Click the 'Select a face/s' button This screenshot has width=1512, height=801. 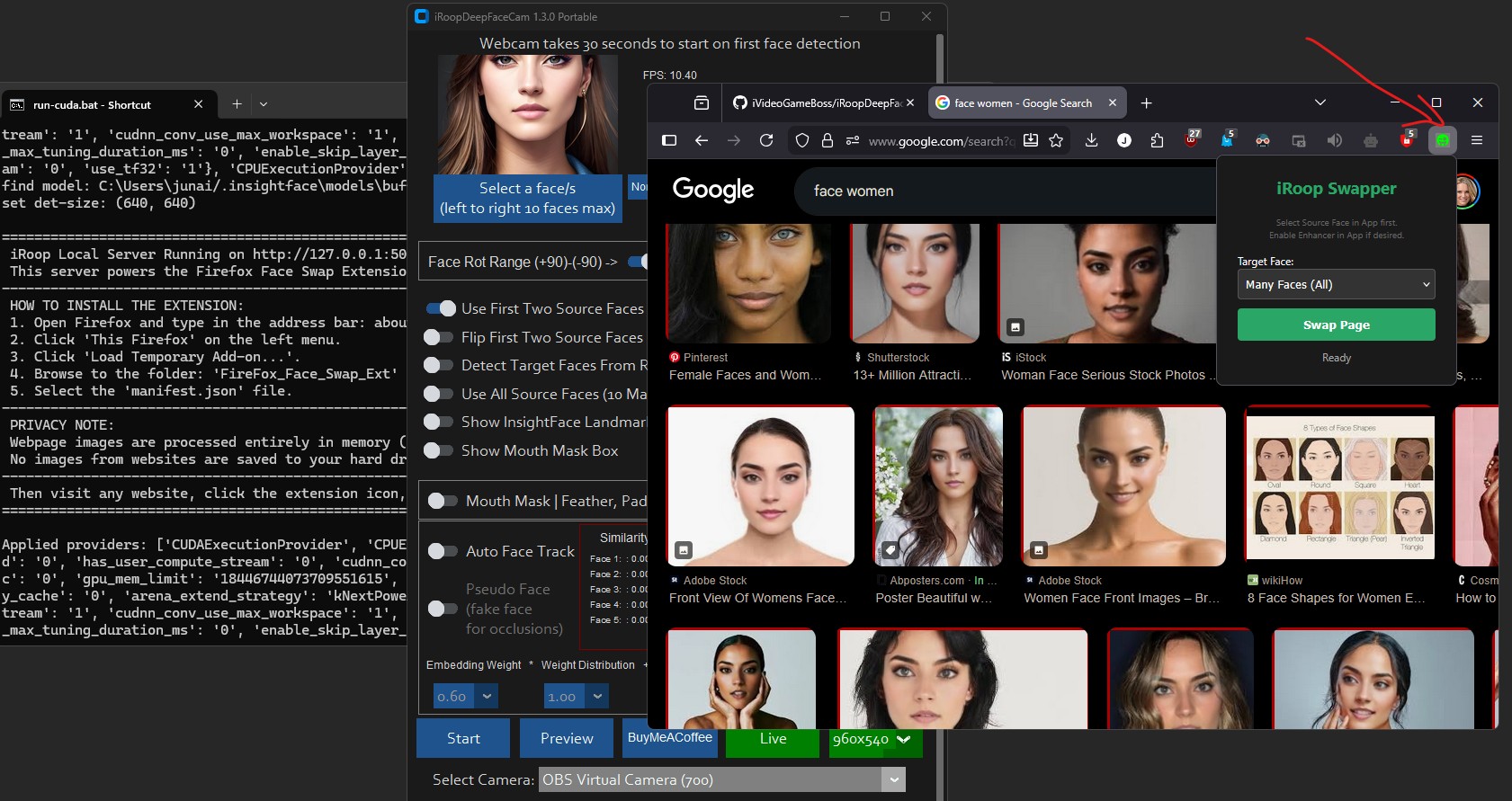[527, 198]
